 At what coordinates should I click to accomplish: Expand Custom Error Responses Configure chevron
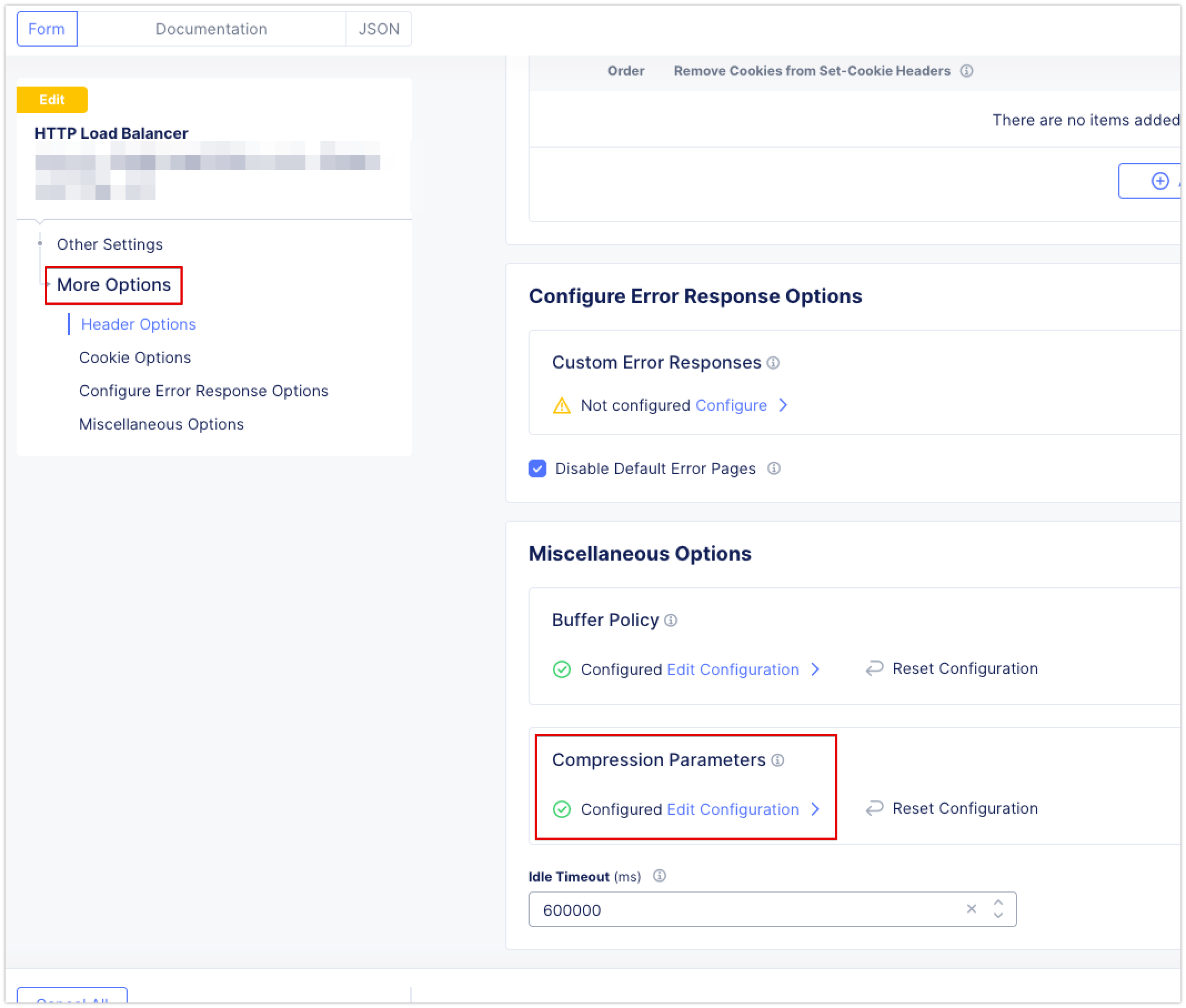tap(783, 406)
